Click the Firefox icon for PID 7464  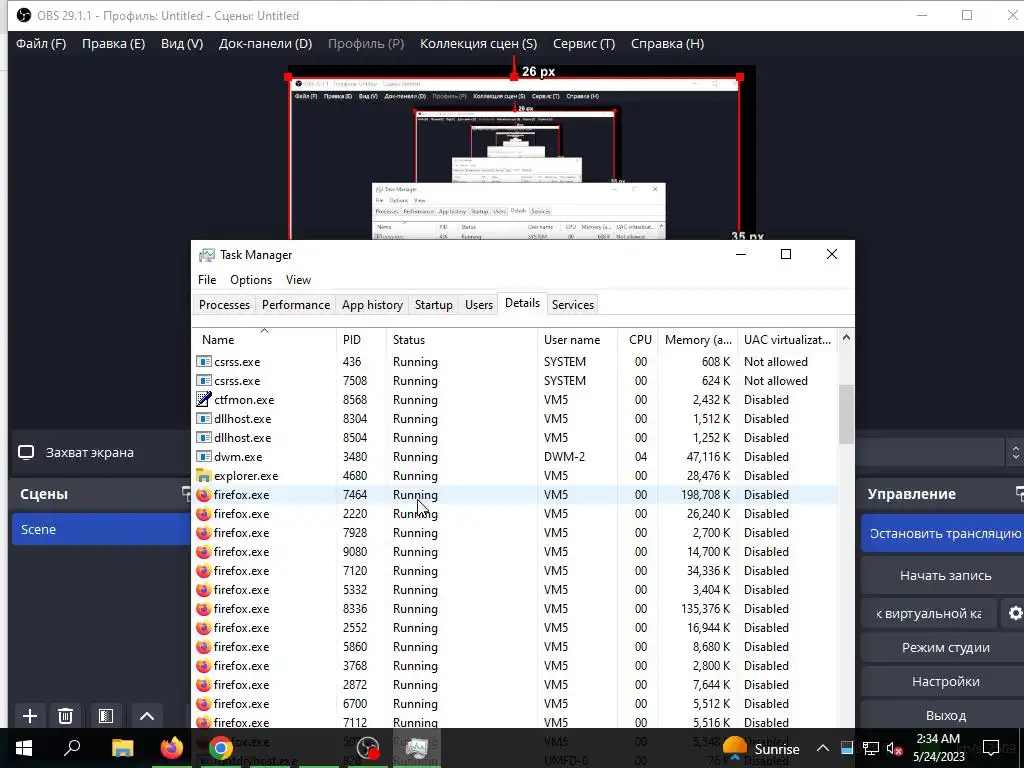204,494
